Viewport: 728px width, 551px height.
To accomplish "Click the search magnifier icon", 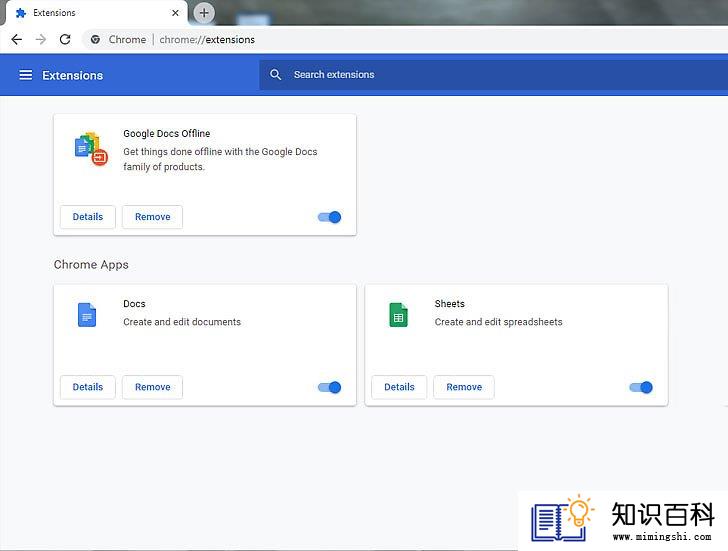I will [x=275, y=75].
